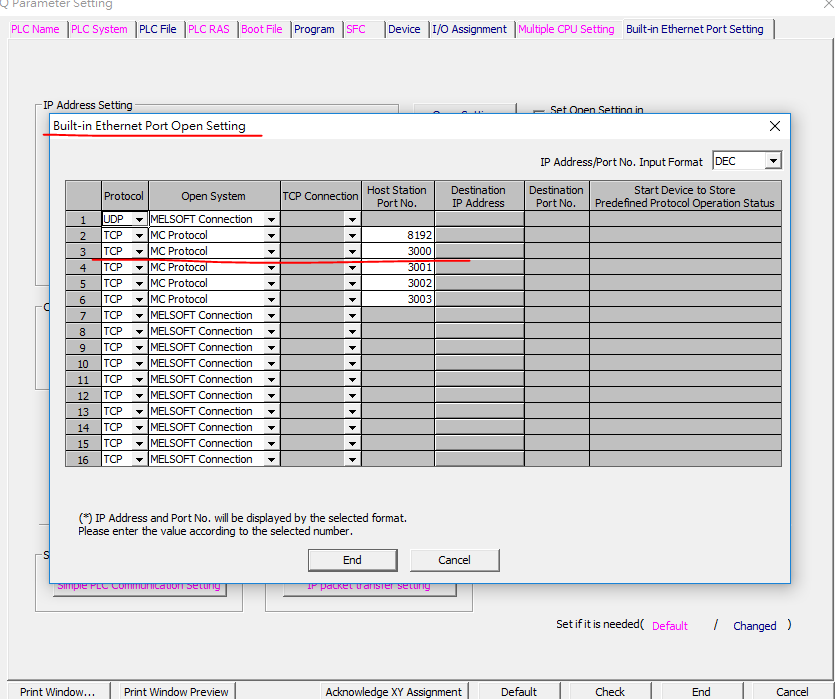Screen dimensions: 835x699
Task: Click the Print Window Preview button
Action: 176,691
